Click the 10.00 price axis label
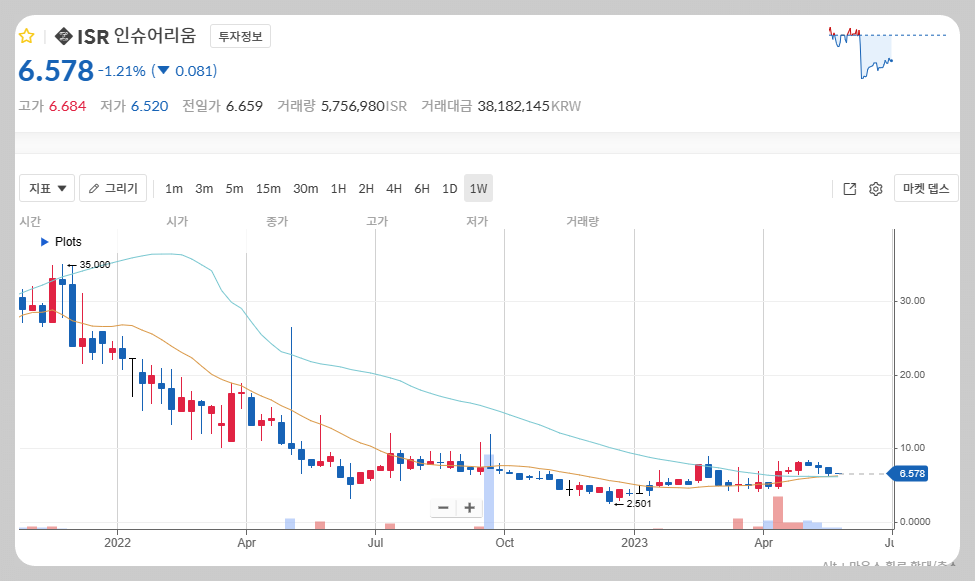975x581 pixels. (912, 448)
